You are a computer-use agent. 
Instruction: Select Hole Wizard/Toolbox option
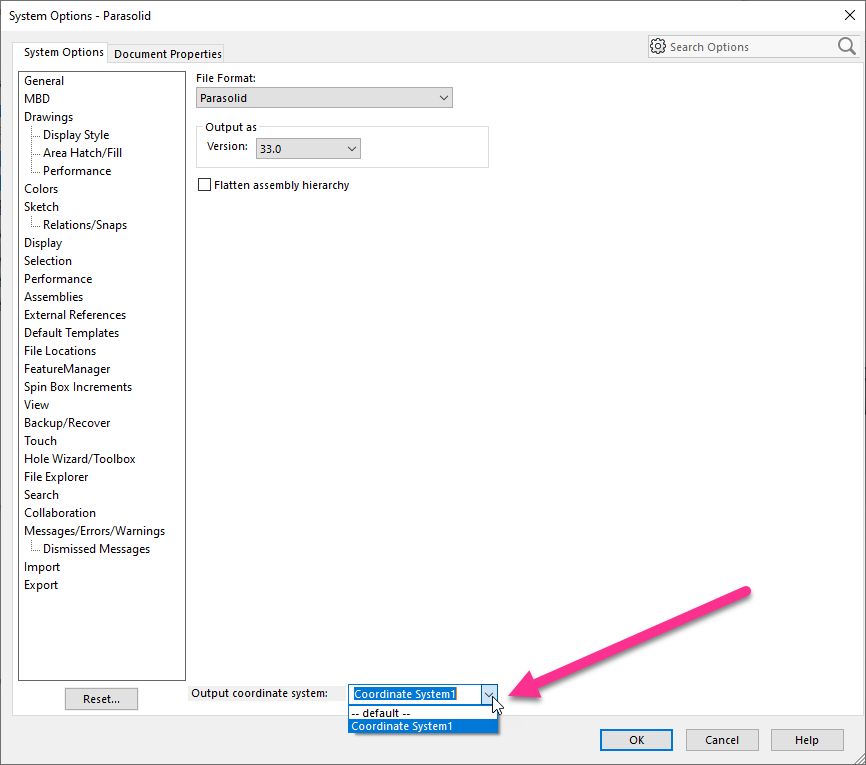click(80, 459)
